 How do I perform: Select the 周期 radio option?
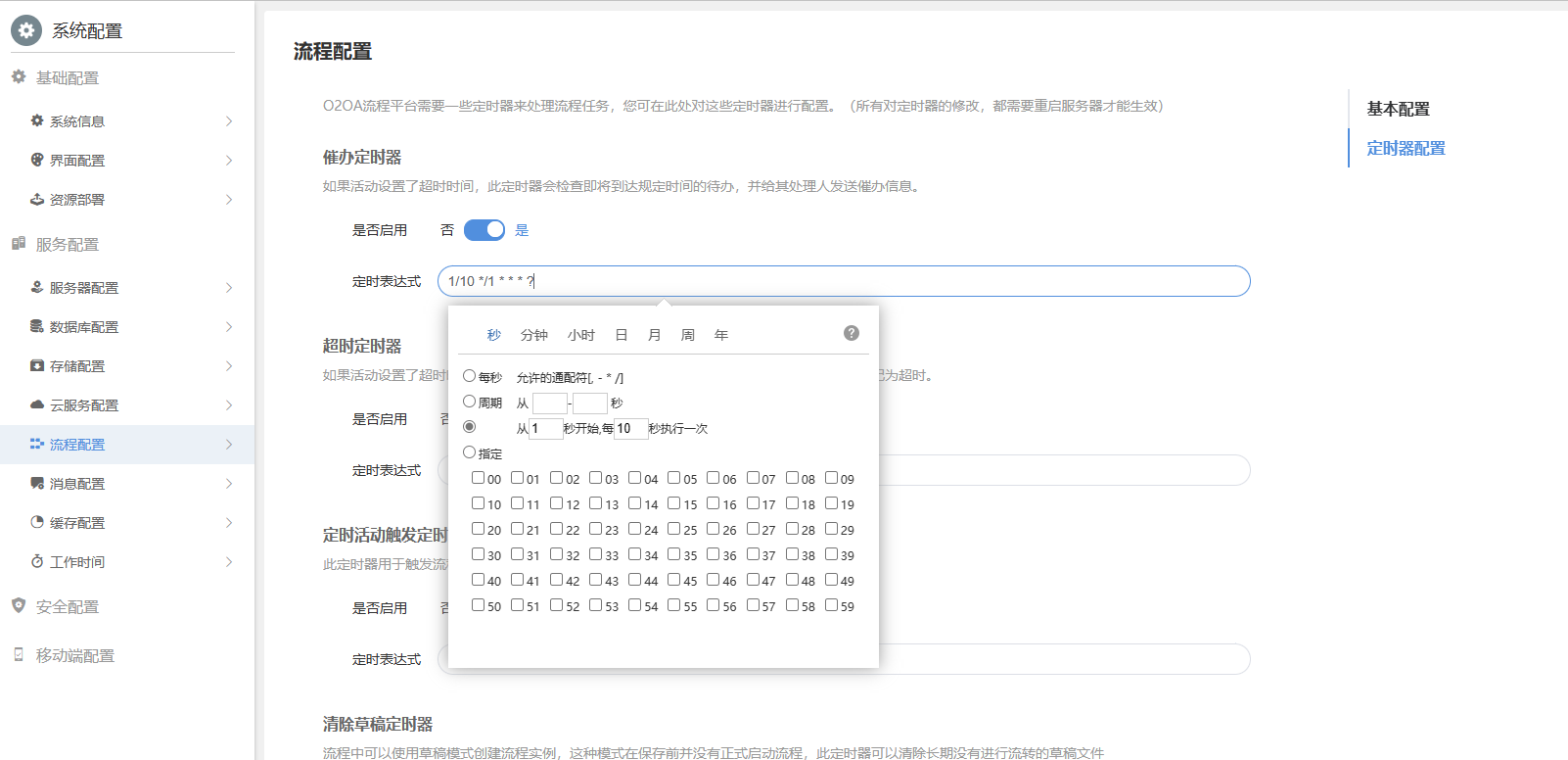470,402
